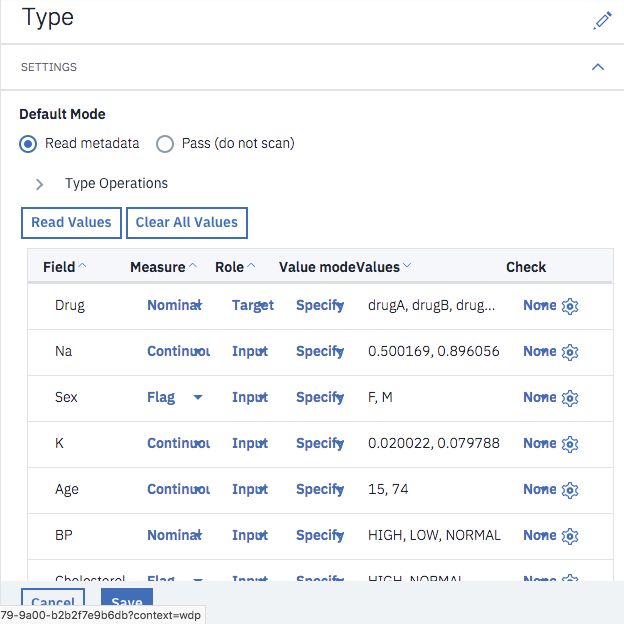Click the Clear All Values button
Viewport: 624px width, 624px height.
click(187, 222)
